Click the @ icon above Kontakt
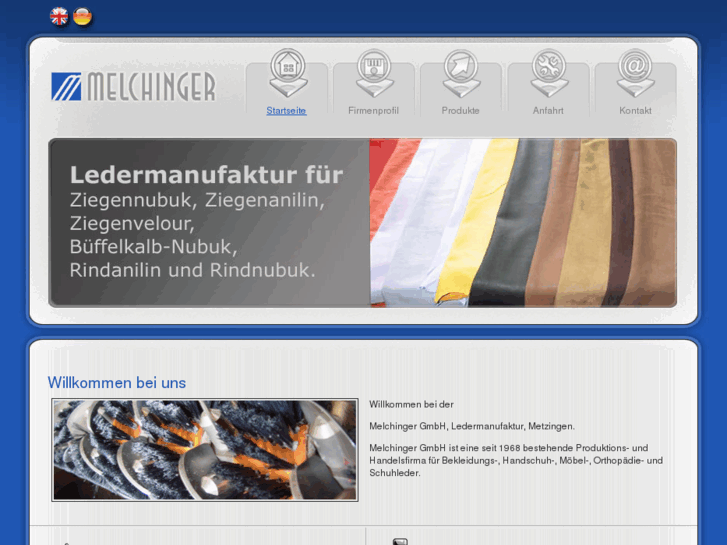The width and height of the screenshot is (727, 545). click(x=636, y=72)
